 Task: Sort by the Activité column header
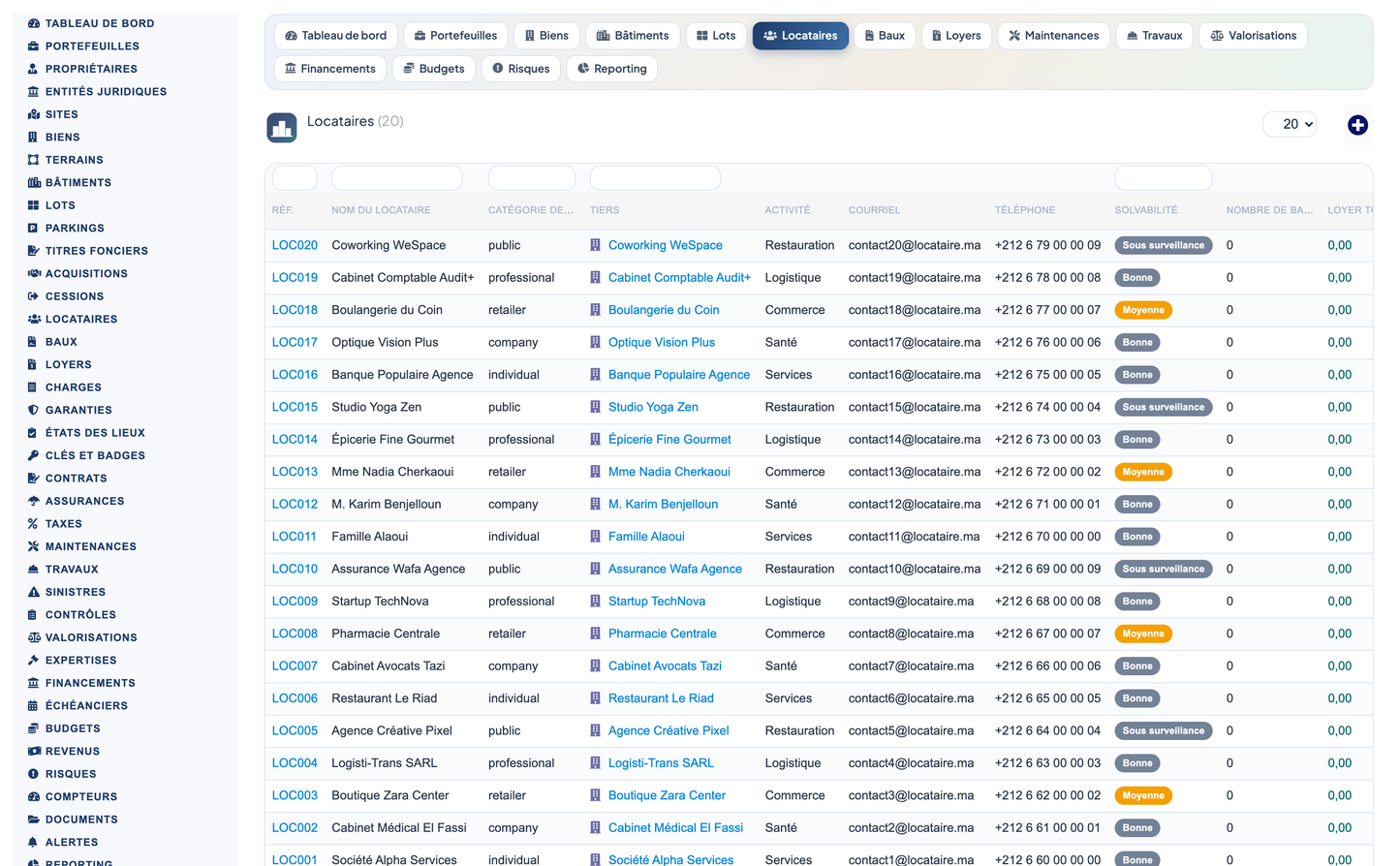tap(787, 210)
